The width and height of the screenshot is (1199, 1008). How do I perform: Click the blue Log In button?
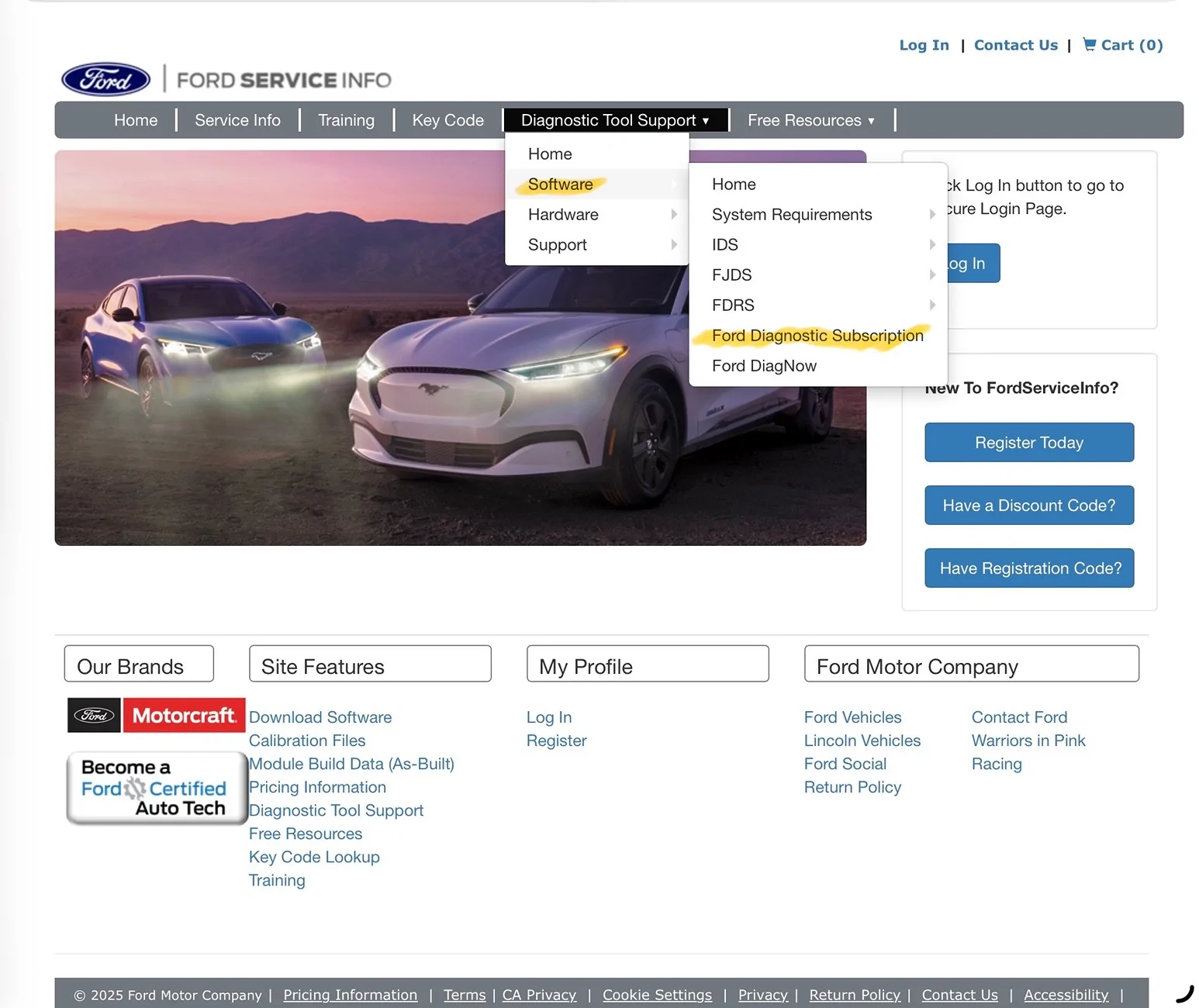973,264
